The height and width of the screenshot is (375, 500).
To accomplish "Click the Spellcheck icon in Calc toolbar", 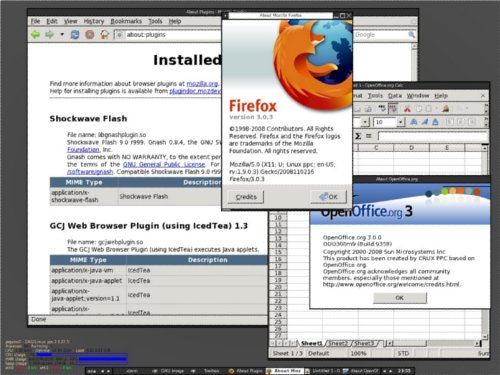I will (x=382, y=108).
